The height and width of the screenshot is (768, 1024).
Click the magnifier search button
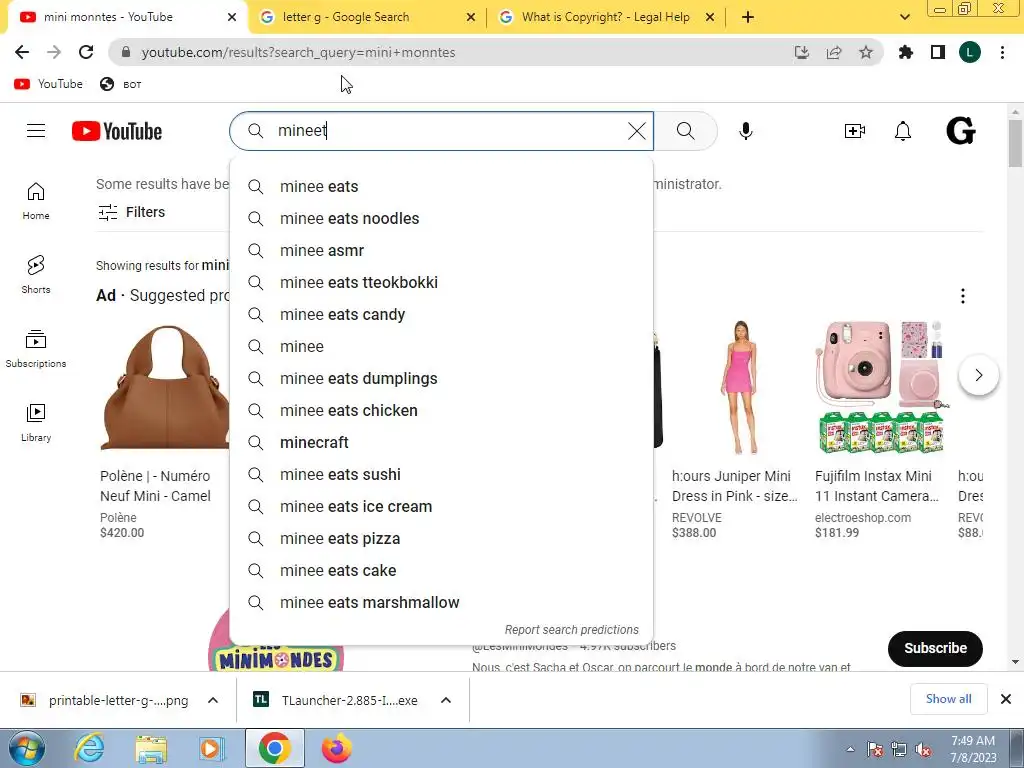[x=686, y=131]
